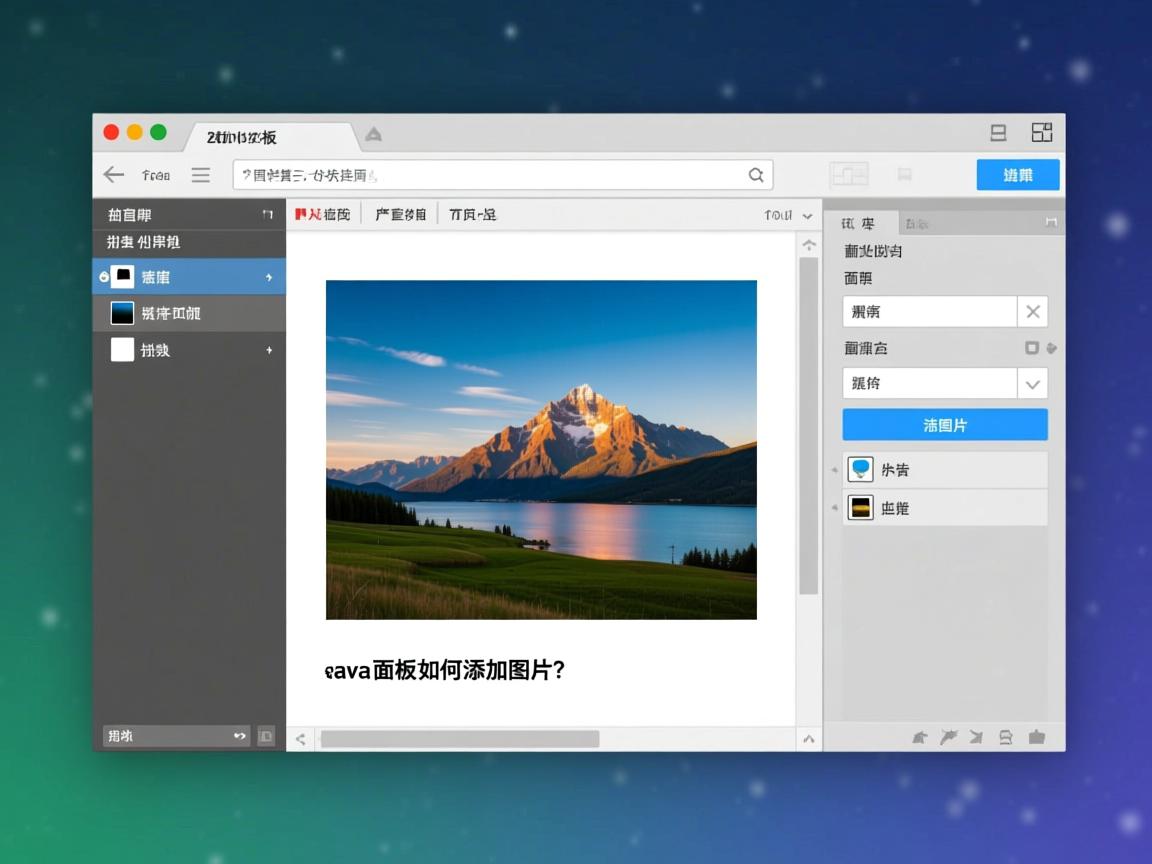Click the square icon next to the dropdown label
Viewport: 1152px width, 864px height.
coord(1032,348)
